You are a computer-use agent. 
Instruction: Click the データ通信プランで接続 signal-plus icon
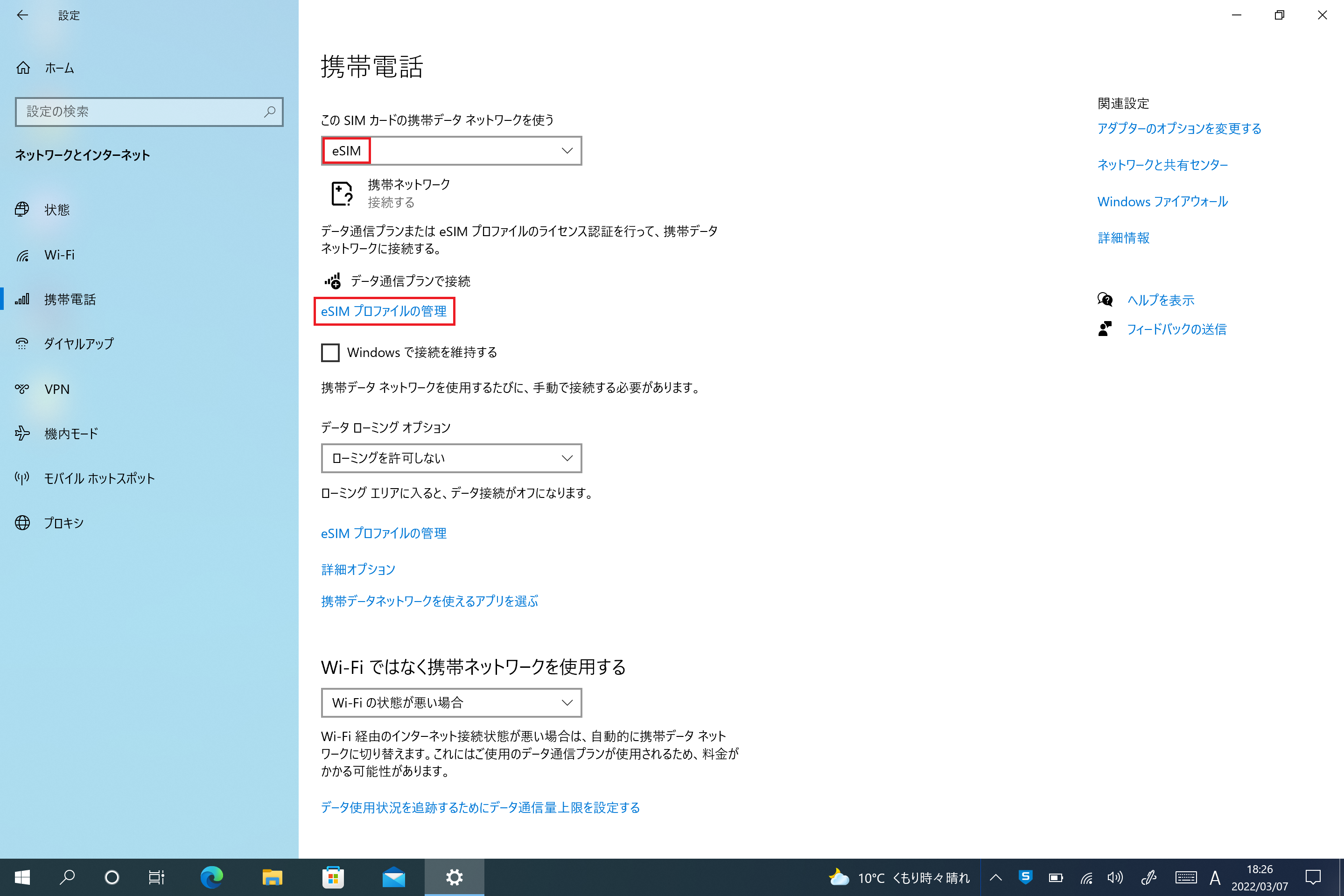333,281
